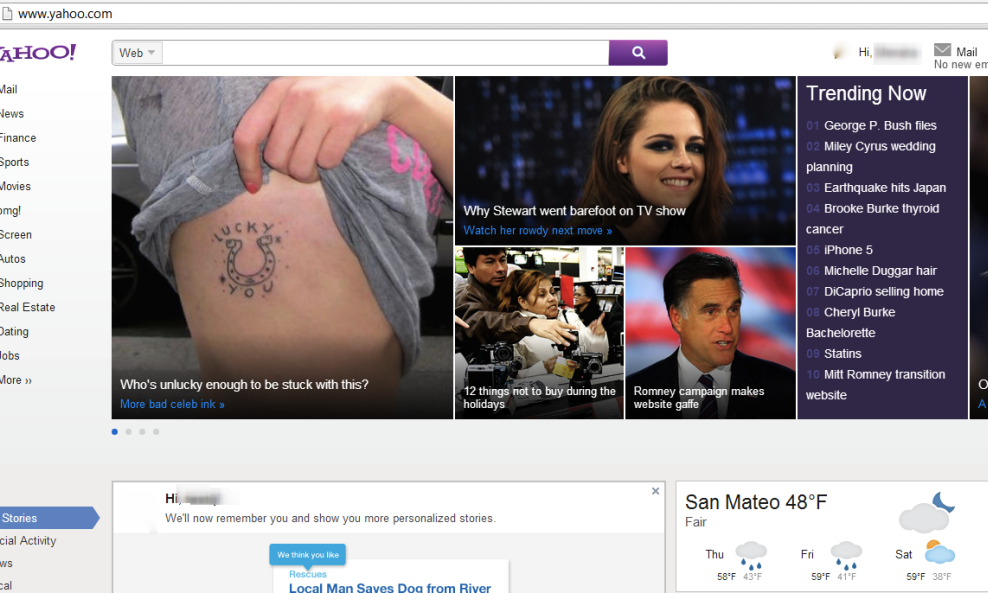Open trending 'Earthquake hits Japan'
The height and width of the screenshot is (593, 988).
pyautogui.click(x=885, y=188)
